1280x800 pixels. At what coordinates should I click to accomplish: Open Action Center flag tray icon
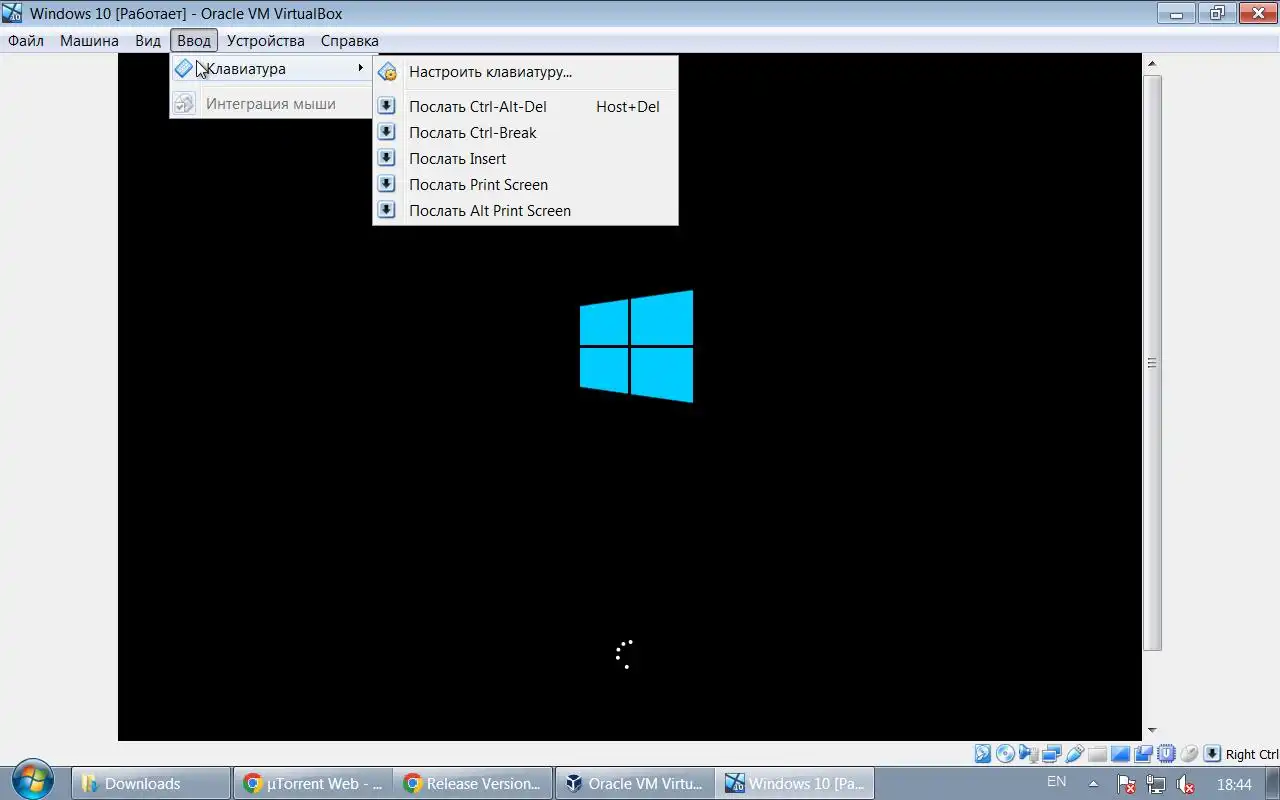pos(1126,784)
